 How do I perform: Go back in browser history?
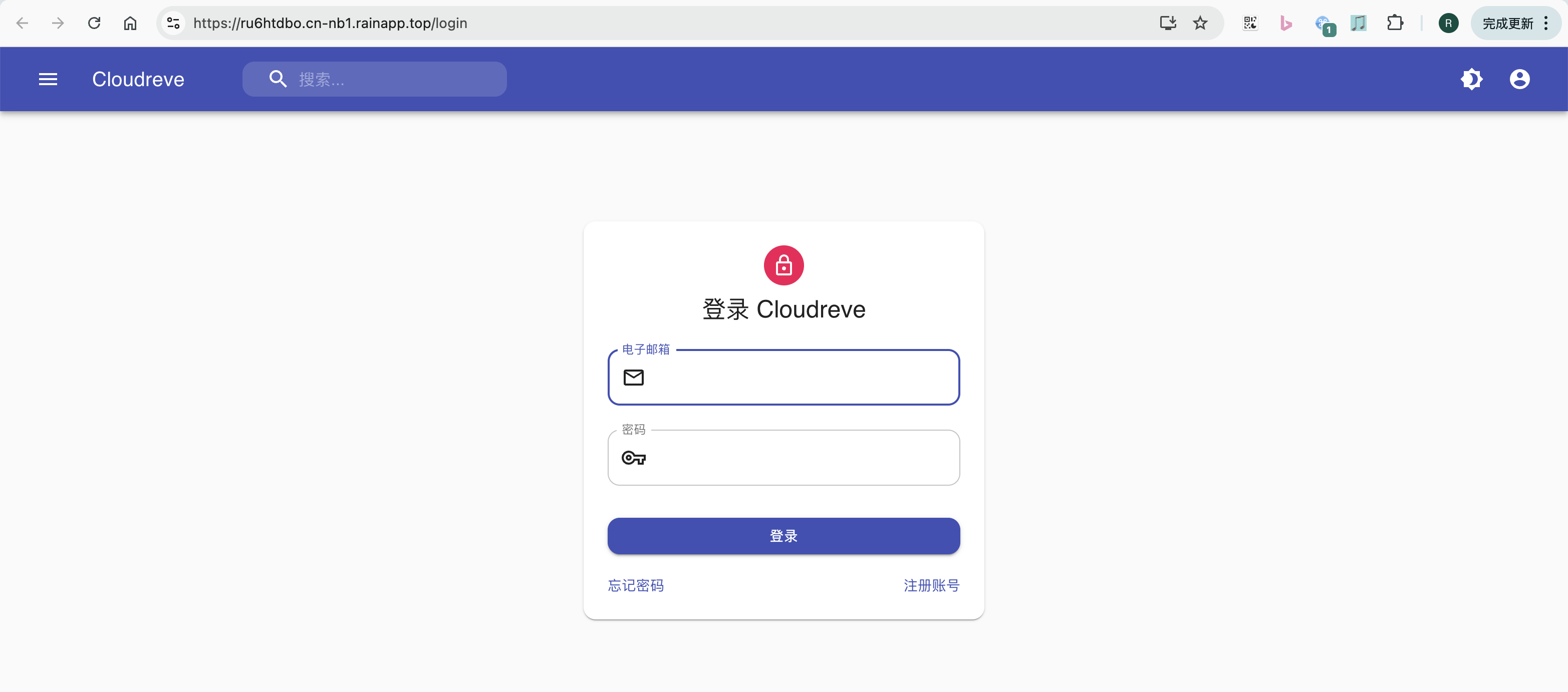point(23,23)
